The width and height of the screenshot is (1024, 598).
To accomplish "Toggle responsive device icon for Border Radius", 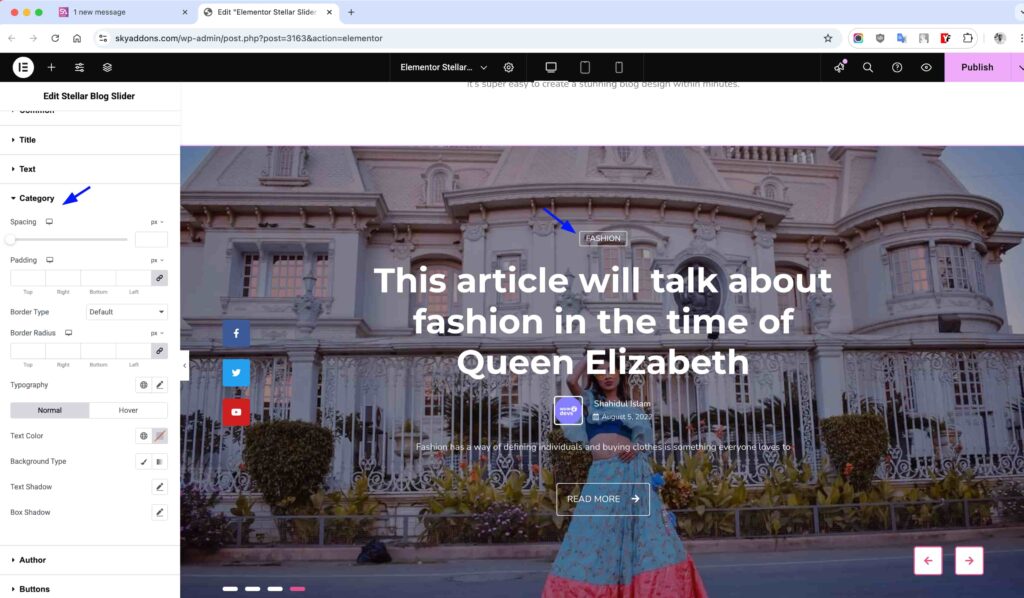I will coord(68,333).
